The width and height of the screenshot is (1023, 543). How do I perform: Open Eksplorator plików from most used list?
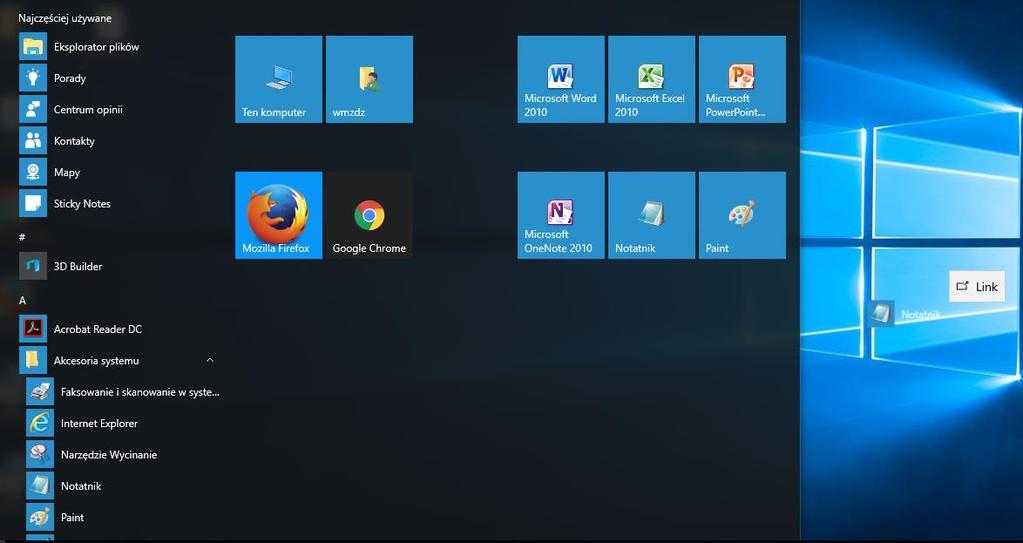click(x=117, y=47)
